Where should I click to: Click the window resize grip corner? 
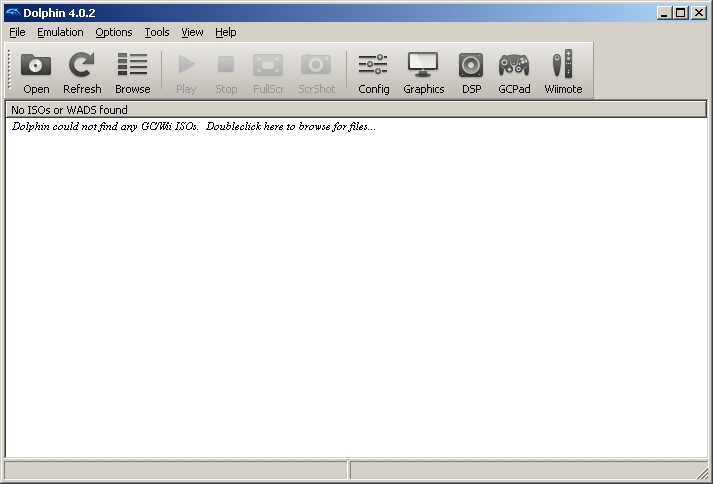703,473
